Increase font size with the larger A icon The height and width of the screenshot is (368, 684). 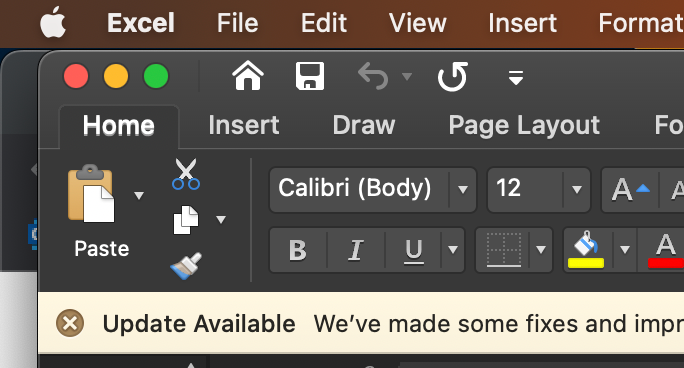click(630, 190)
